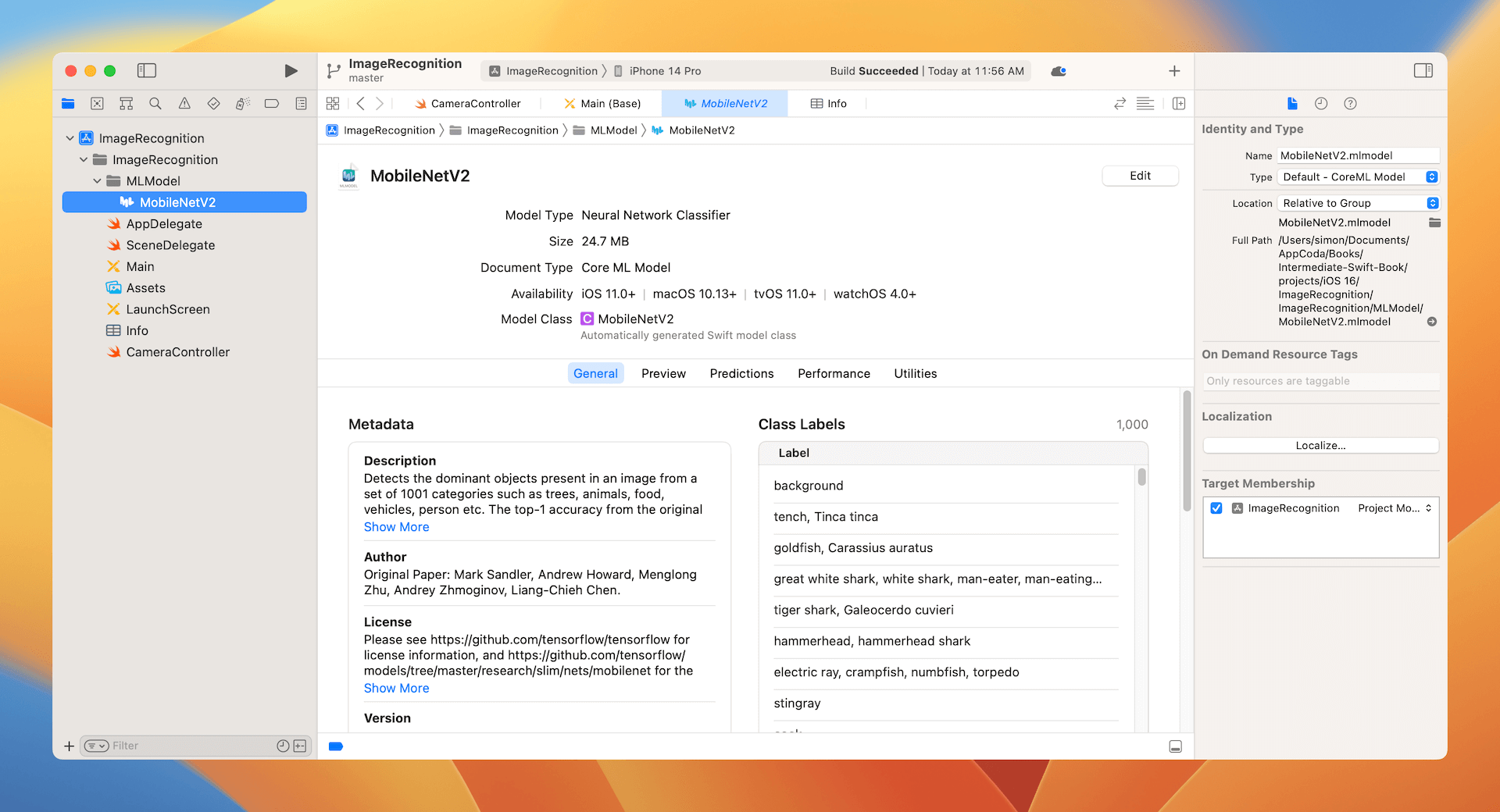This screenshot has width=1500, height=812.
Task: Toggle the left navigator sidebar
Action: click(147, 71)
